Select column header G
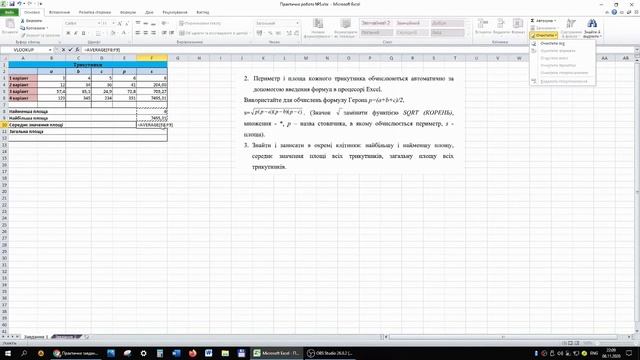This screenshot has width=640, height=360. point(178,58)
